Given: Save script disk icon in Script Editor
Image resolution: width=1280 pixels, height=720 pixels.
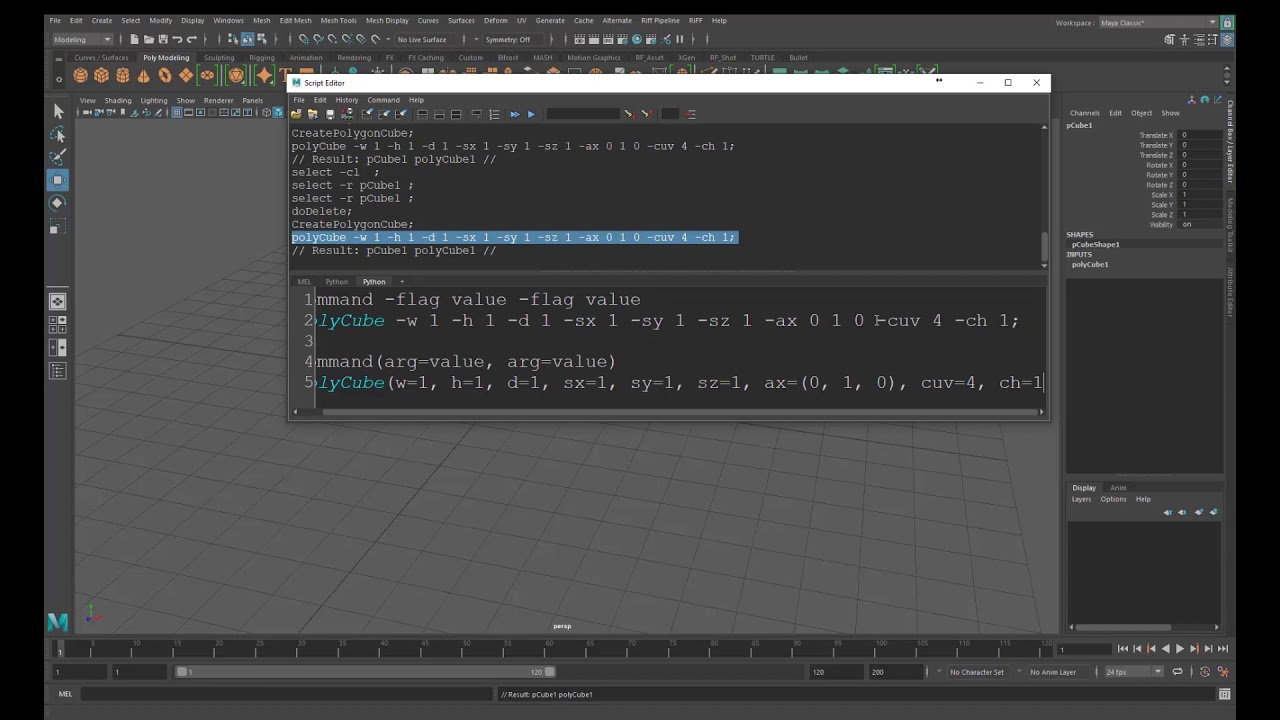Looking at the screenshot, I should (x=330, y=114).
